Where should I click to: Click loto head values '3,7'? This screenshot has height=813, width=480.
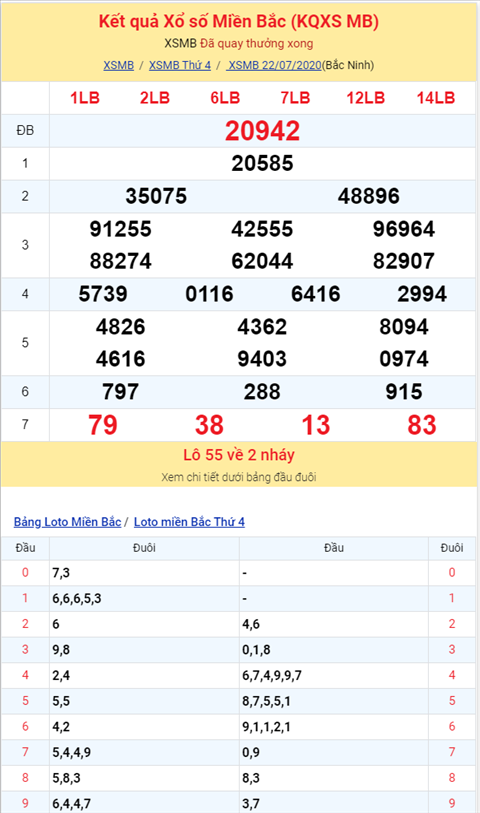[251, 804]
